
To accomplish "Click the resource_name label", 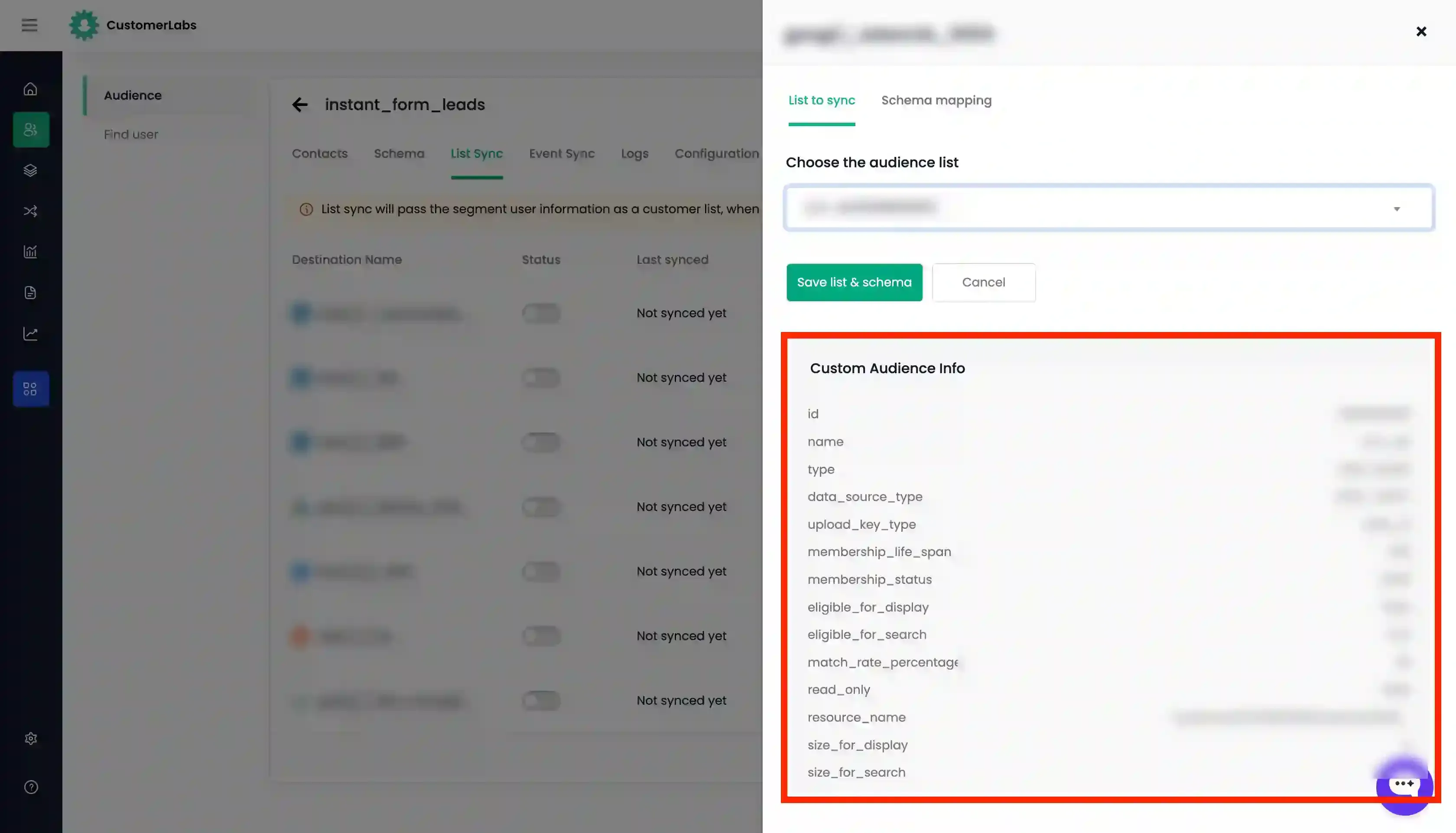I will [x=857, y=717].
